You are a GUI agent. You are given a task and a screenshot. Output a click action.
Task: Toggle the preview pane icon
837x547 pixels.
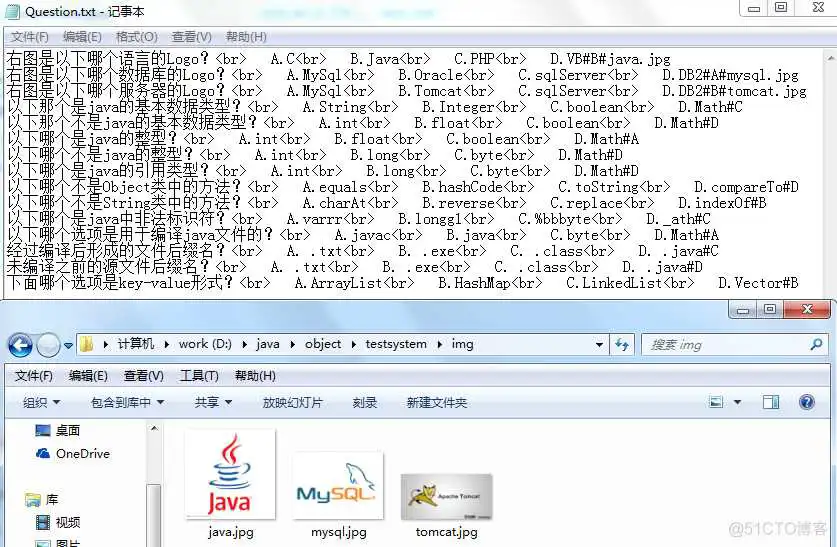pos(771,402)
